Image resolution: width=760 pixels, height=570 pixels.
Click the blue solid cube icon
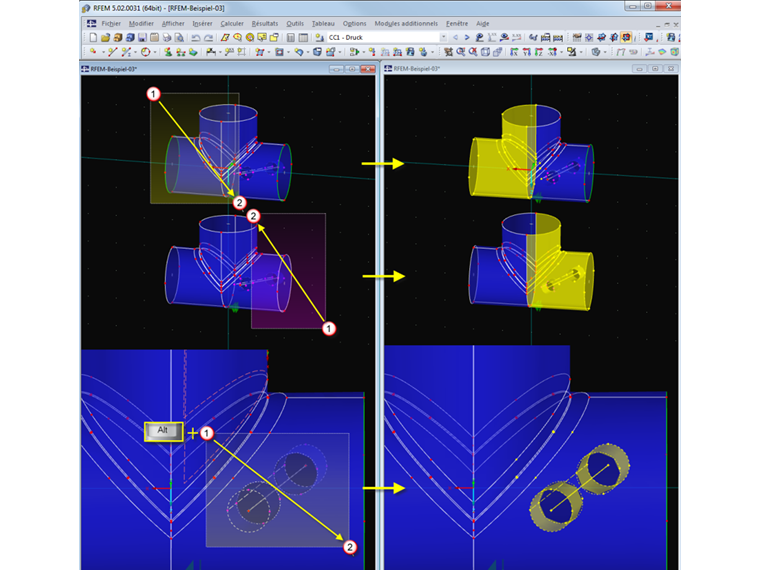tap(317, 52)
